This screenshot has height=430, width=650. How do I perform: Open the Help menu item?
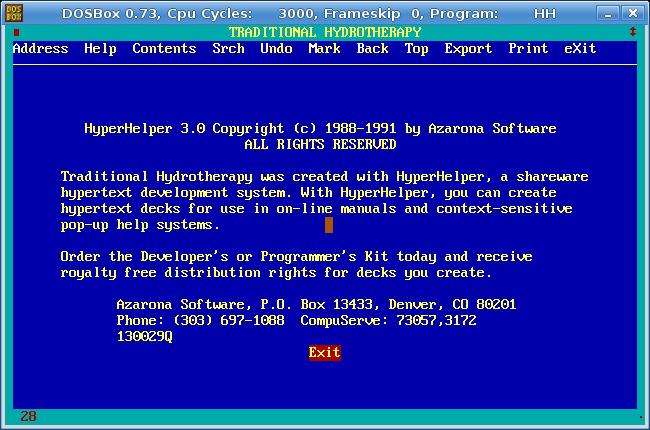pos(100,49)
